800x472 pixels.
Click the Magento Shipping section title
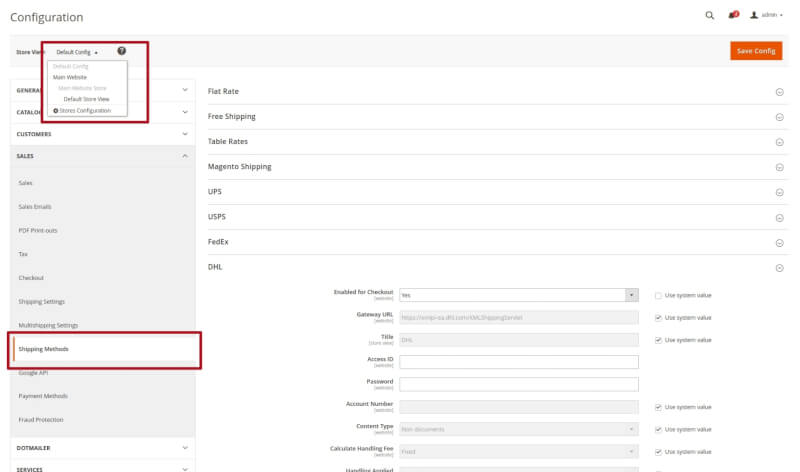point(239,166)
